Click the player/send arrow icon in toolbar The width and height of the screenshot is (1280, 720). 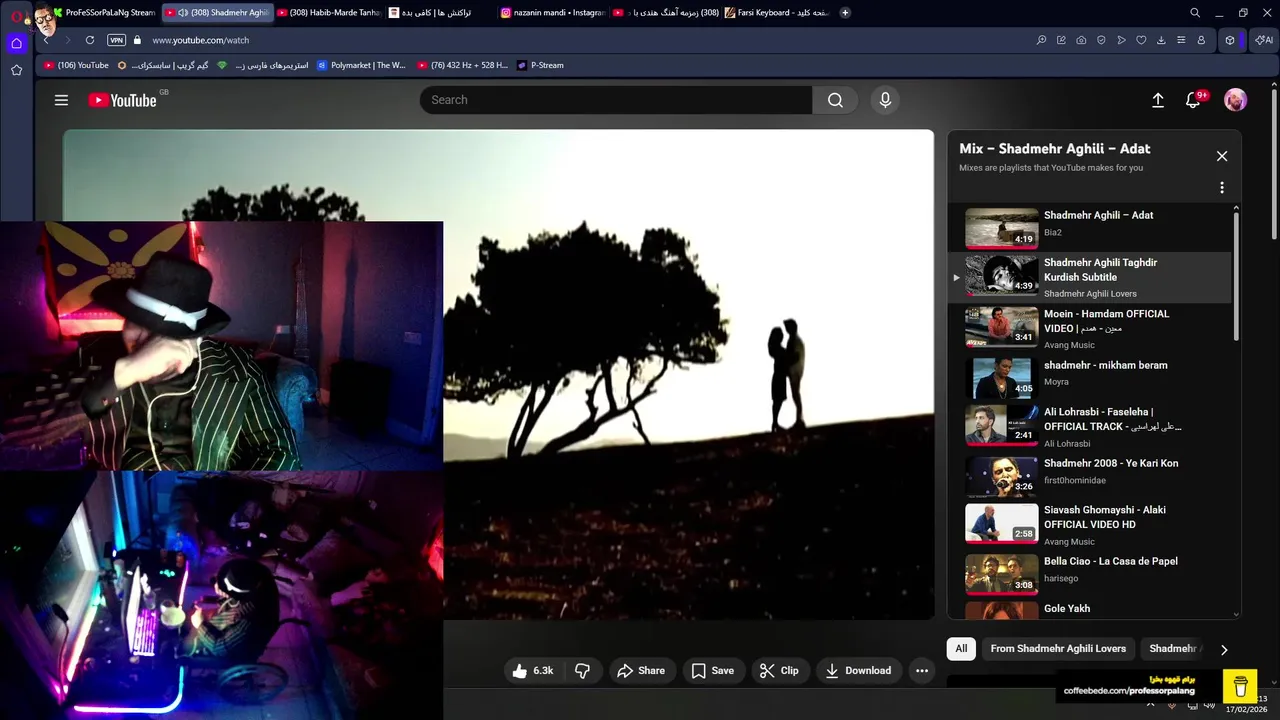1121,40
